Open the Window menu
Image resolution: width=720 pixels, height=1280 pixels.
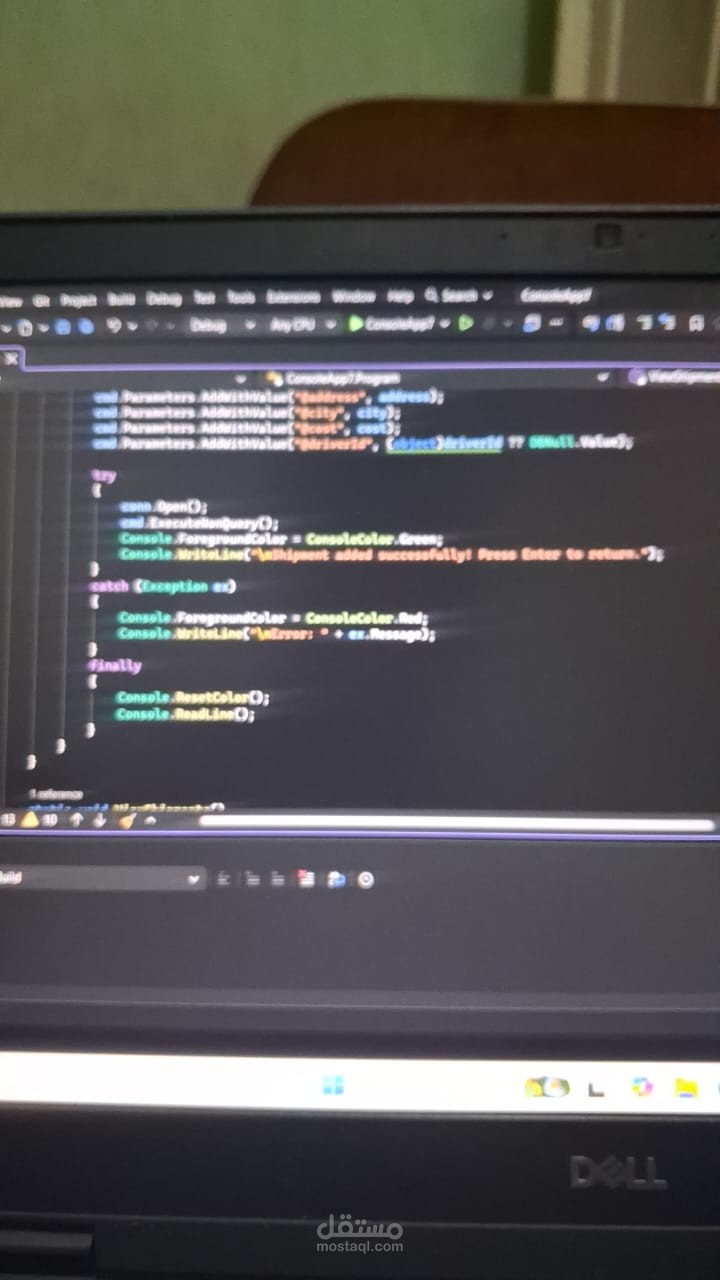353,296
